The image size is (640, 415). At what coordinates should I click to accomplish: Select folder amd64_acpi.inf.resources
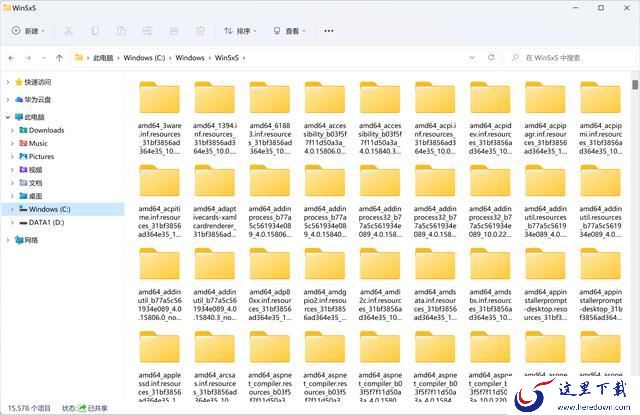[435, 118]
